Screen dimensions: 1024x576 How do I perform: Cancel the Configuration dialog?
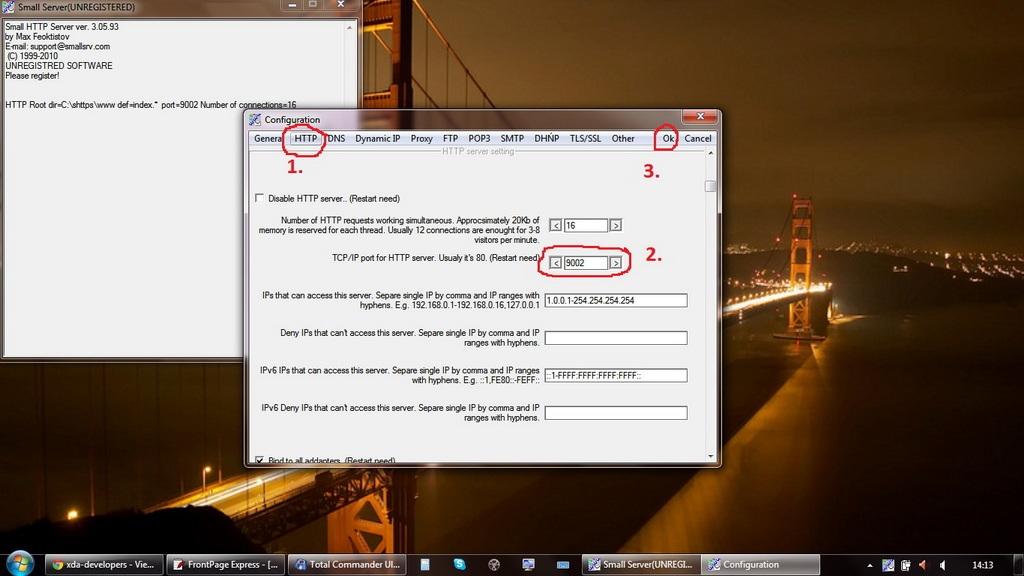697,138
